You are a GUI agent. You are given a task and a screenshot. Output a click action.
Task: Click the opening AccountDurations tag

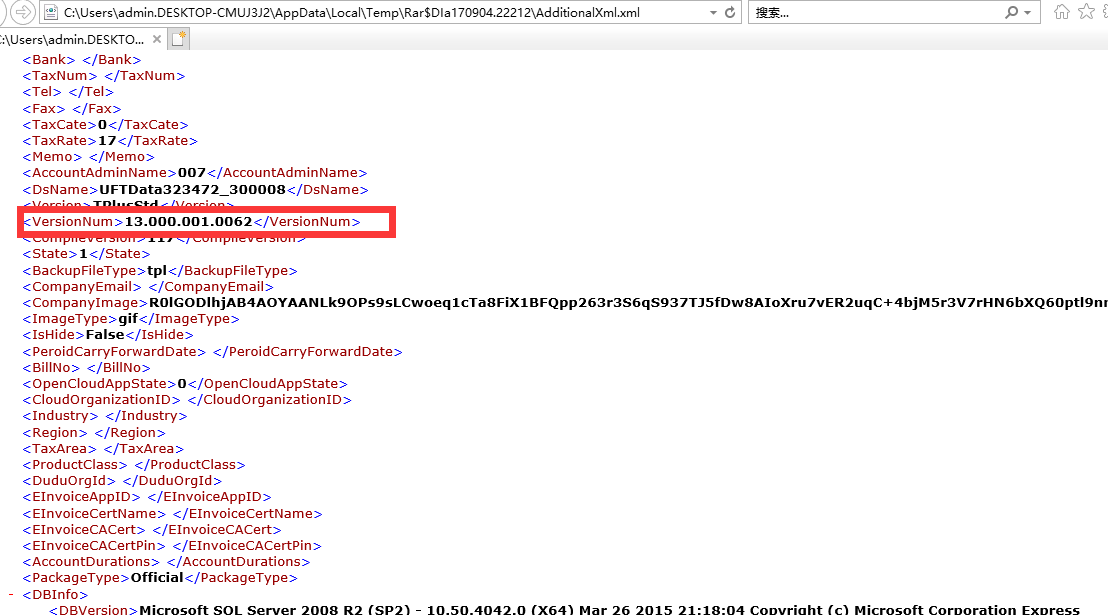click(x=92, y=562)
